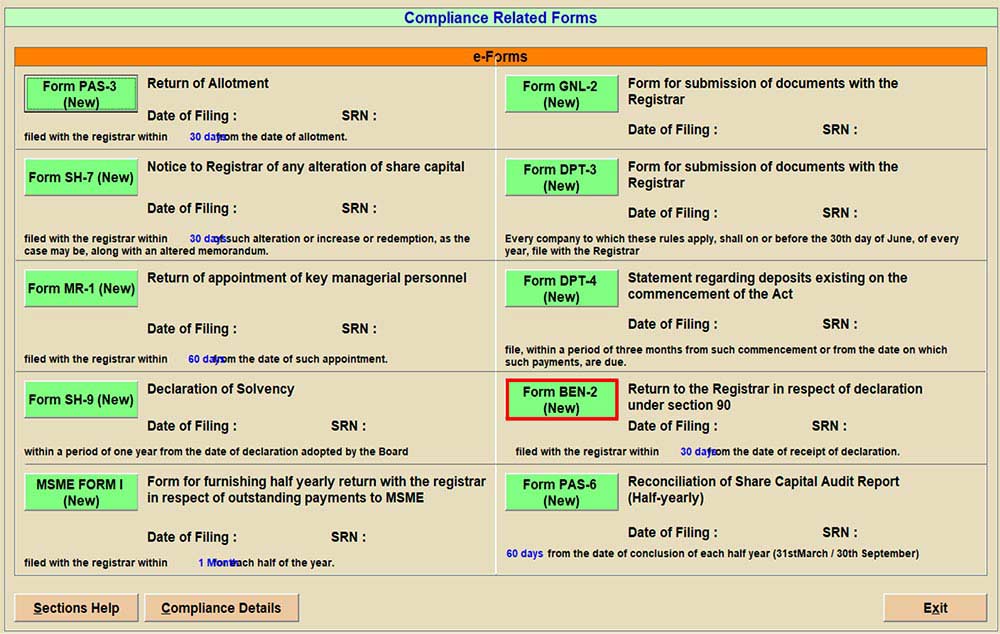Click the Form MR-1 (New) button

[80, 288]
